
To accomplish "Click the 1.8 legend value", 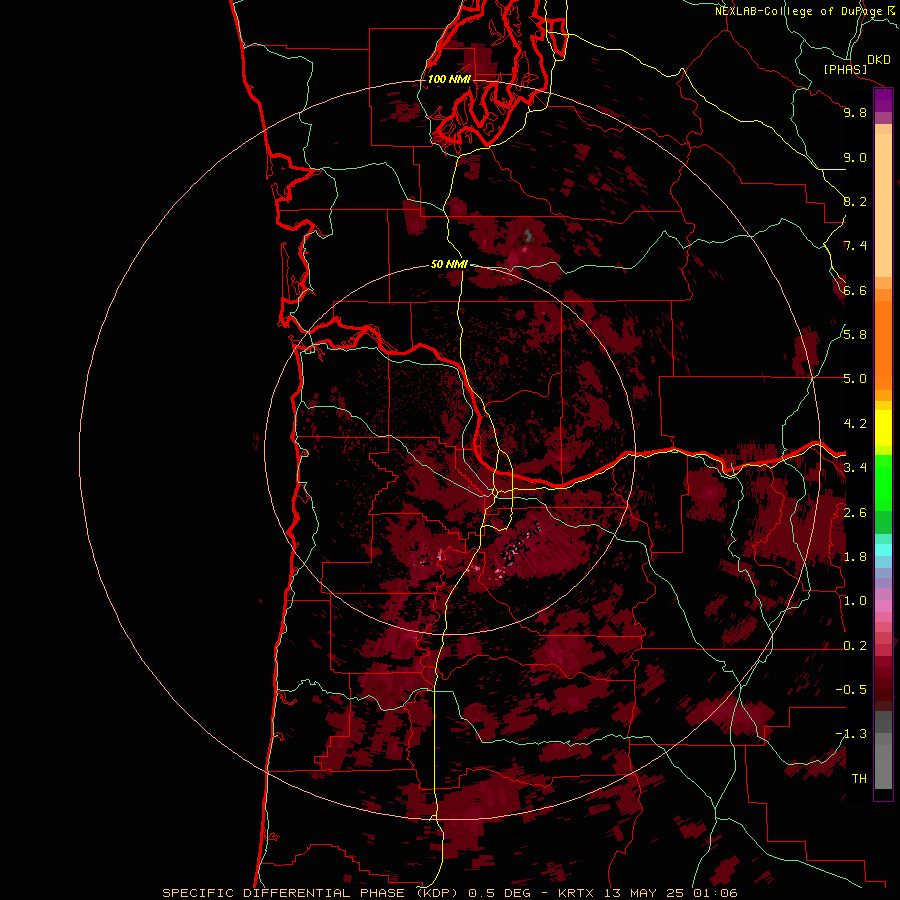I will (855, 557).
